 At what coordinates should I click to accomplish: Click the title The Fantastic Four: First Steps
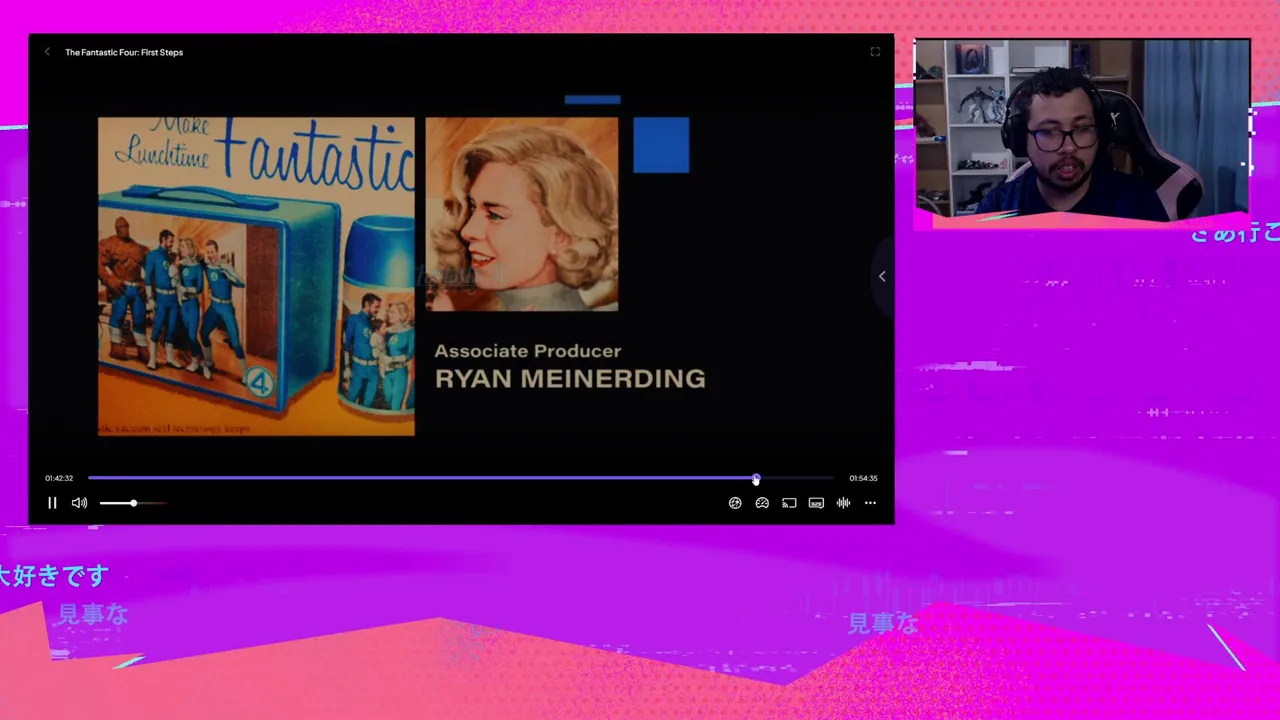(x=124, y=52)
